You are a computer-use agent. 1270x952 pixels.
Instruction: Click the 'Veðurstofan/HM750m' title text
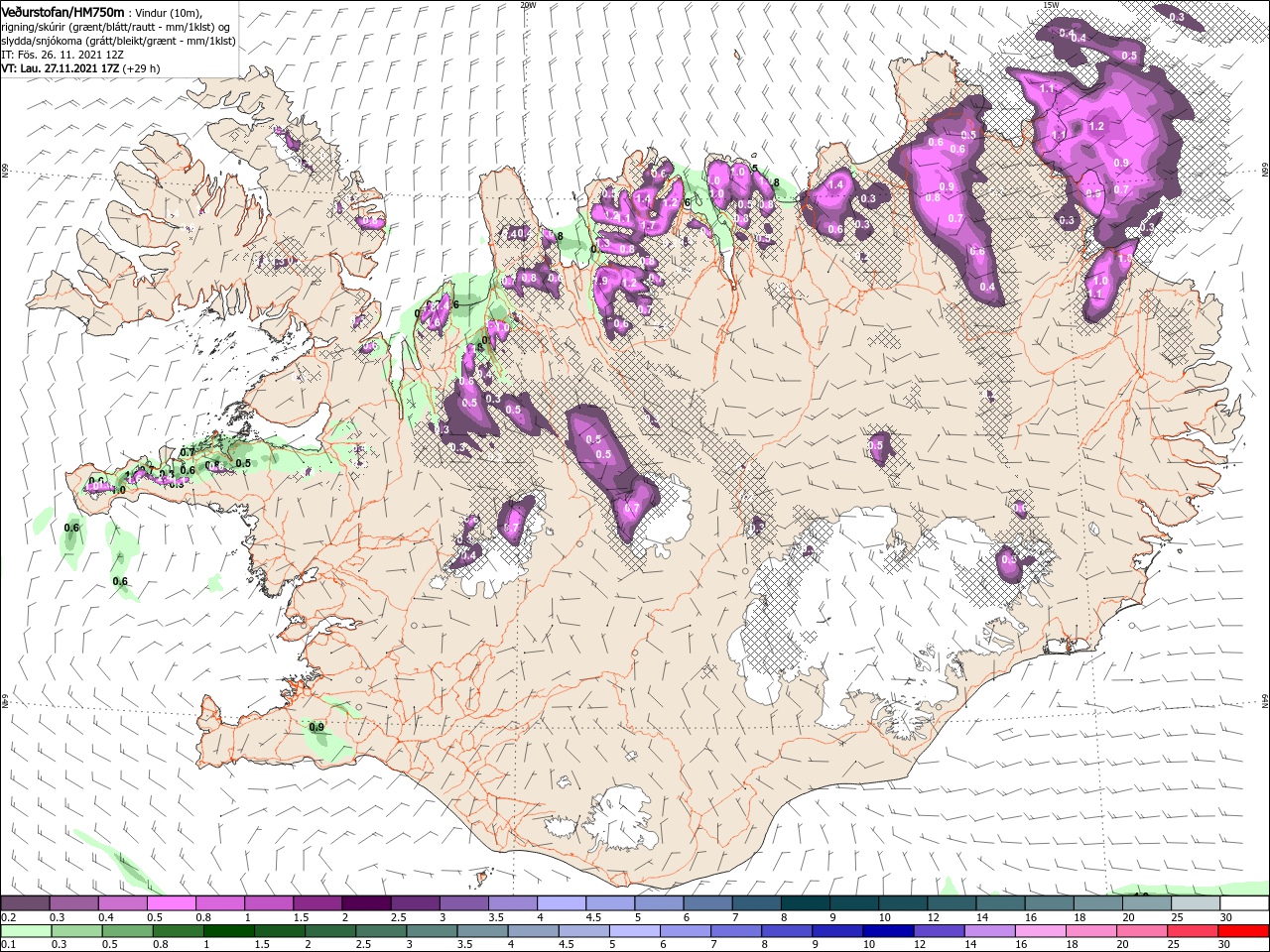click(x=63, y=11)
